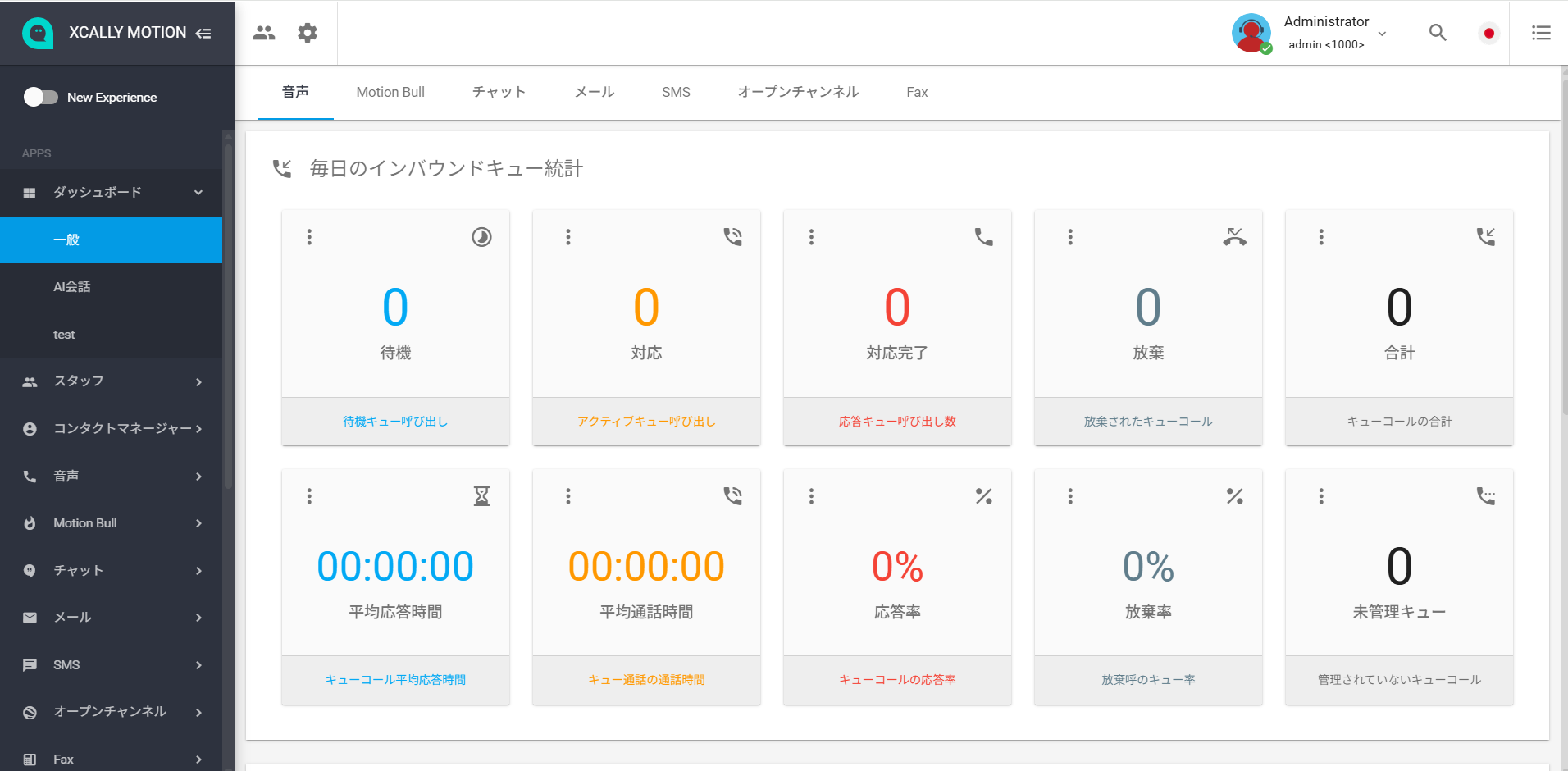Switch to the オープンチャンネル tab
Viewport: 1568px width, 771px height.
[798, 93]
